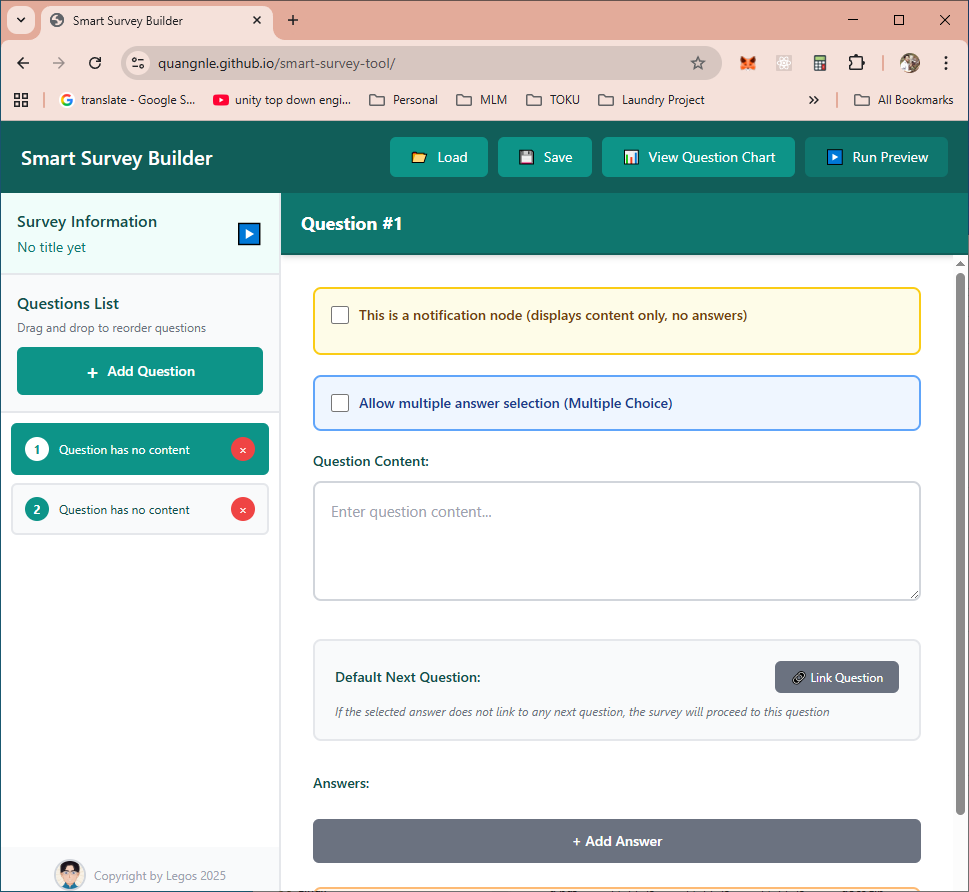
Task: Open the MetaMask fox extension
Action: click(x=747, y=63)
